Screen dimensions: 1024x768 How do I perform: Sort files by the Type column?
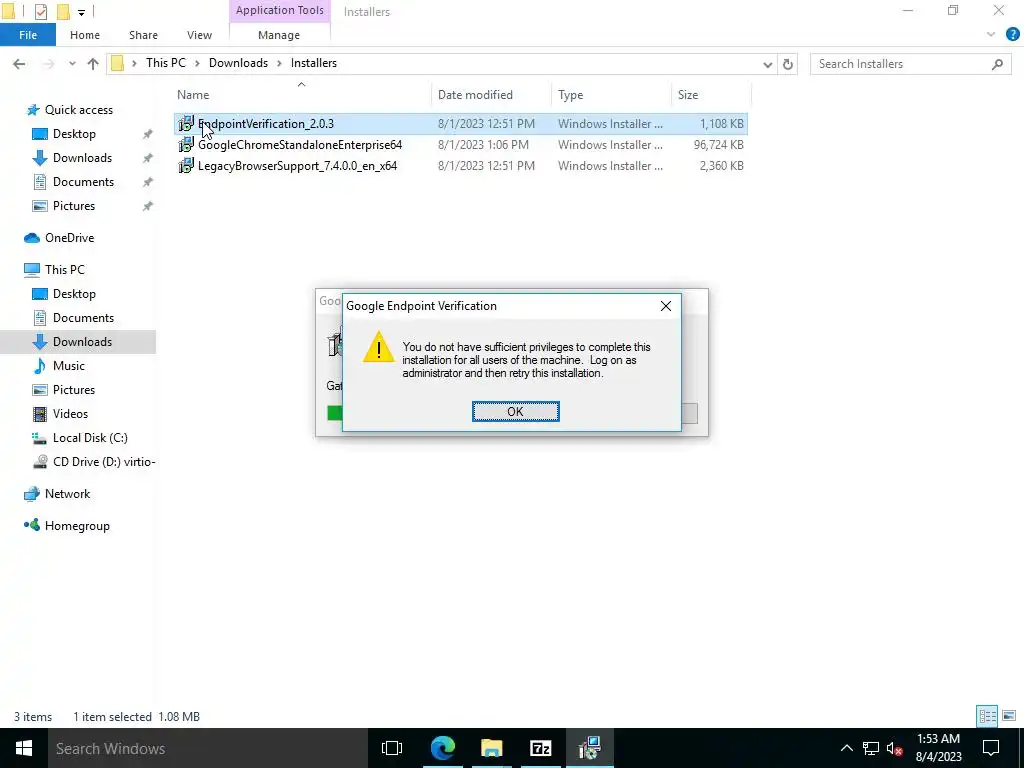click(x=570, y=95)
